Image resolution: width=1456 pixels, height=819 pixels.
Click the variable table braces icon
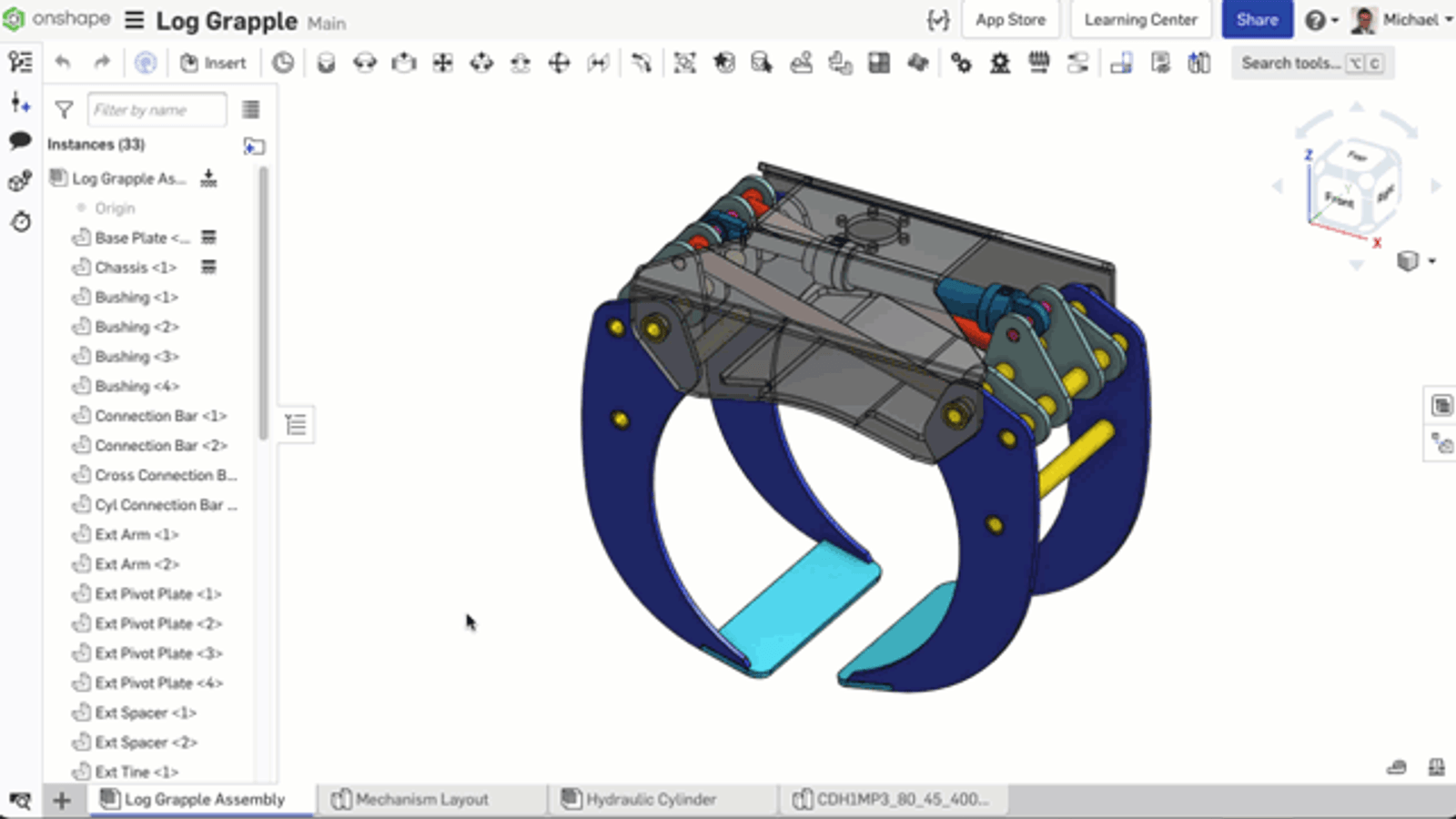(x=937, y=20)
